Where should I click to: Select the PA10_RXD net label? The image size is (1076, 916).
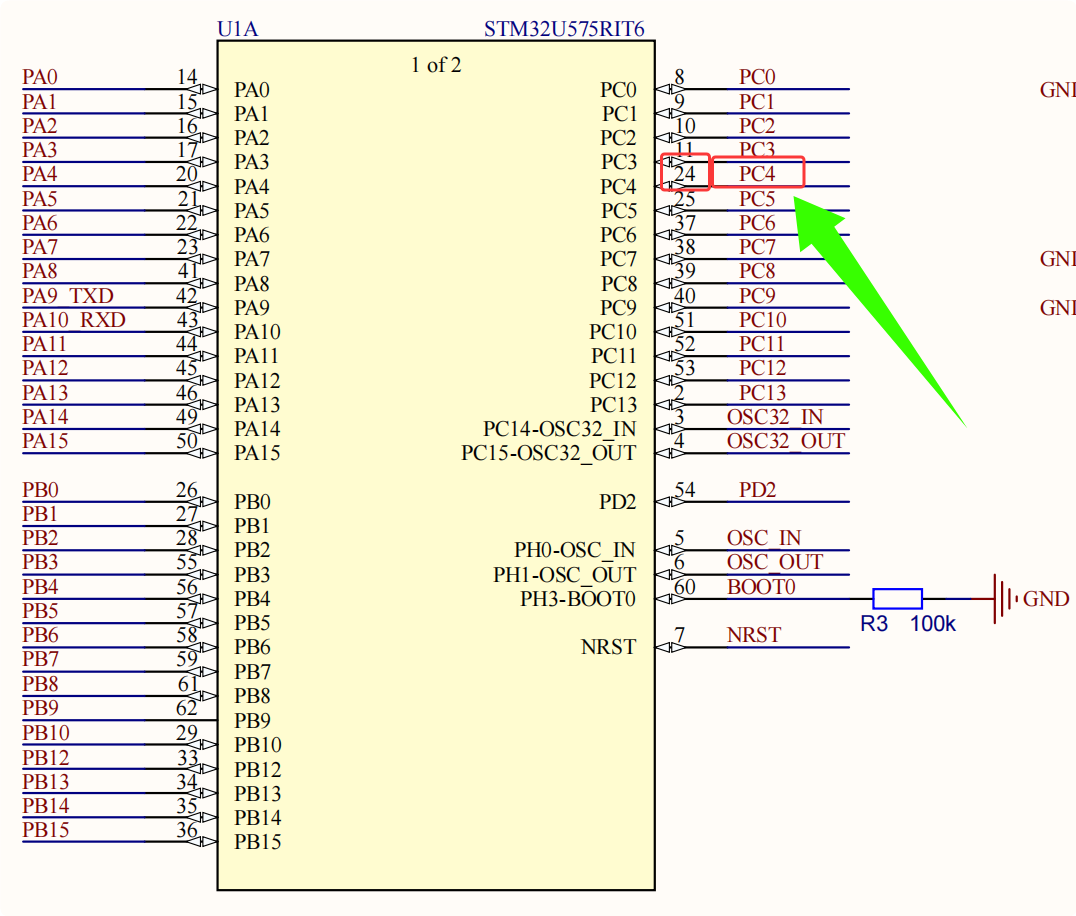pyautogui.click(x=74, y=320)
